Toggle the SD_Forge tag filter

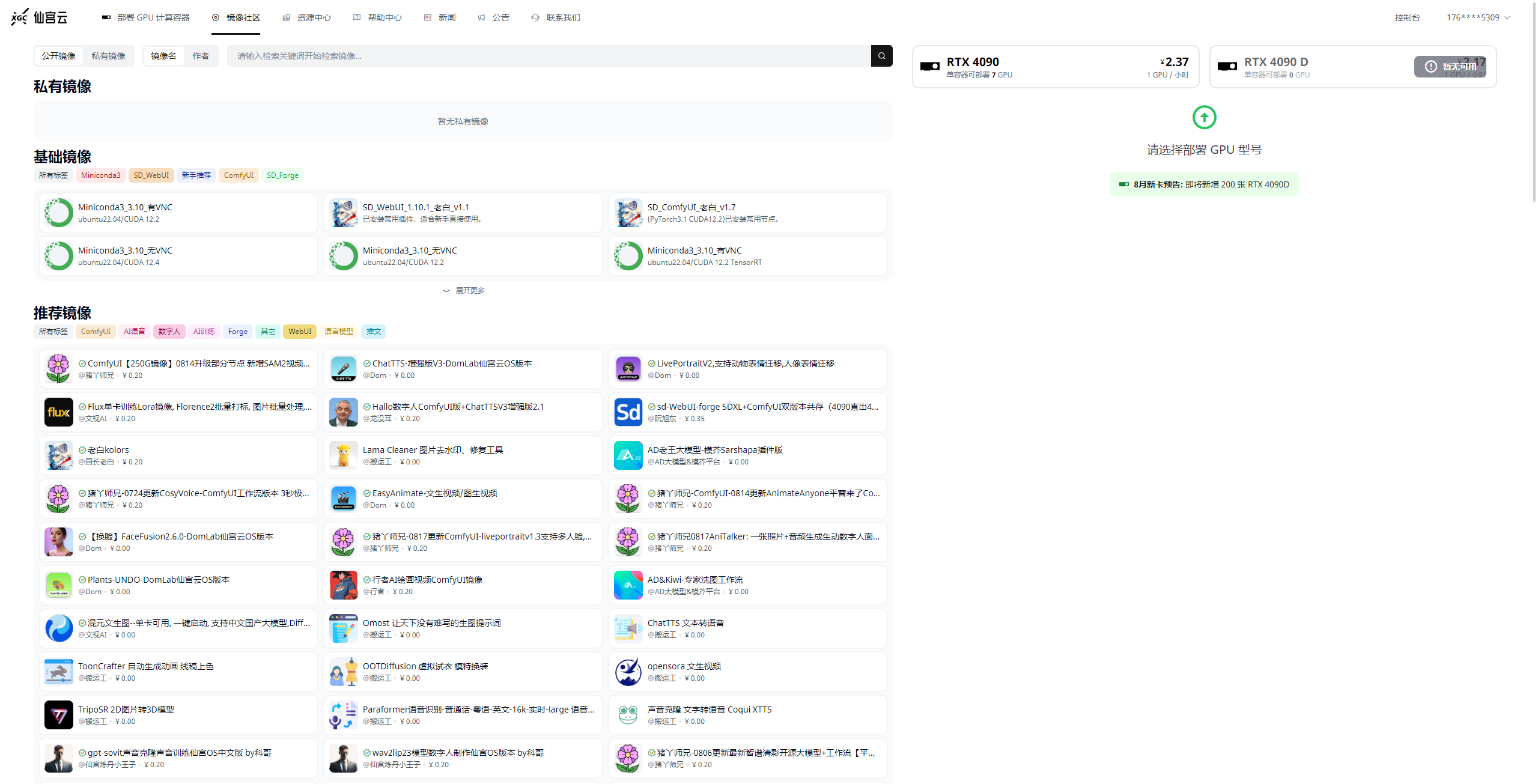coord(282,175)
